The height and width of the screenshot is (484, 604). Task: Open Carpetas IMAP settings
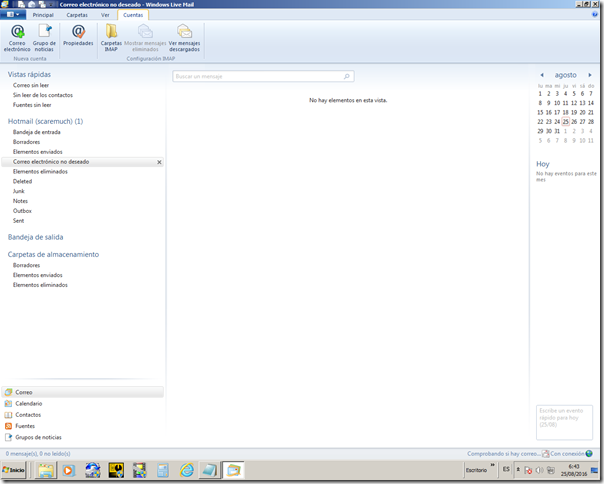(111, 38)
